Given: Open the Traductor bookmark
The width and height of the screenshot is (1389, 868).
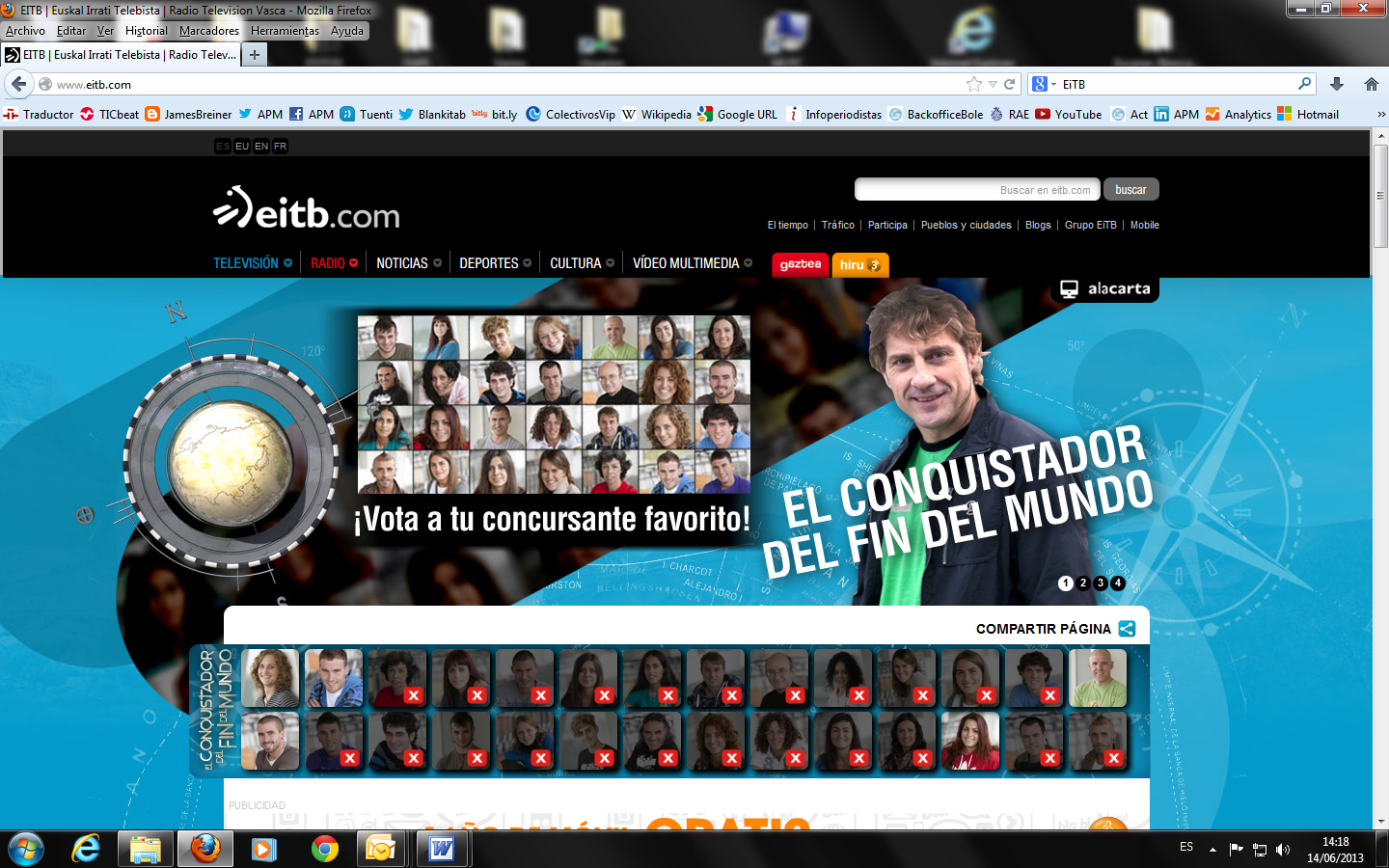Looking at the screenshot, I should [39, 114].
